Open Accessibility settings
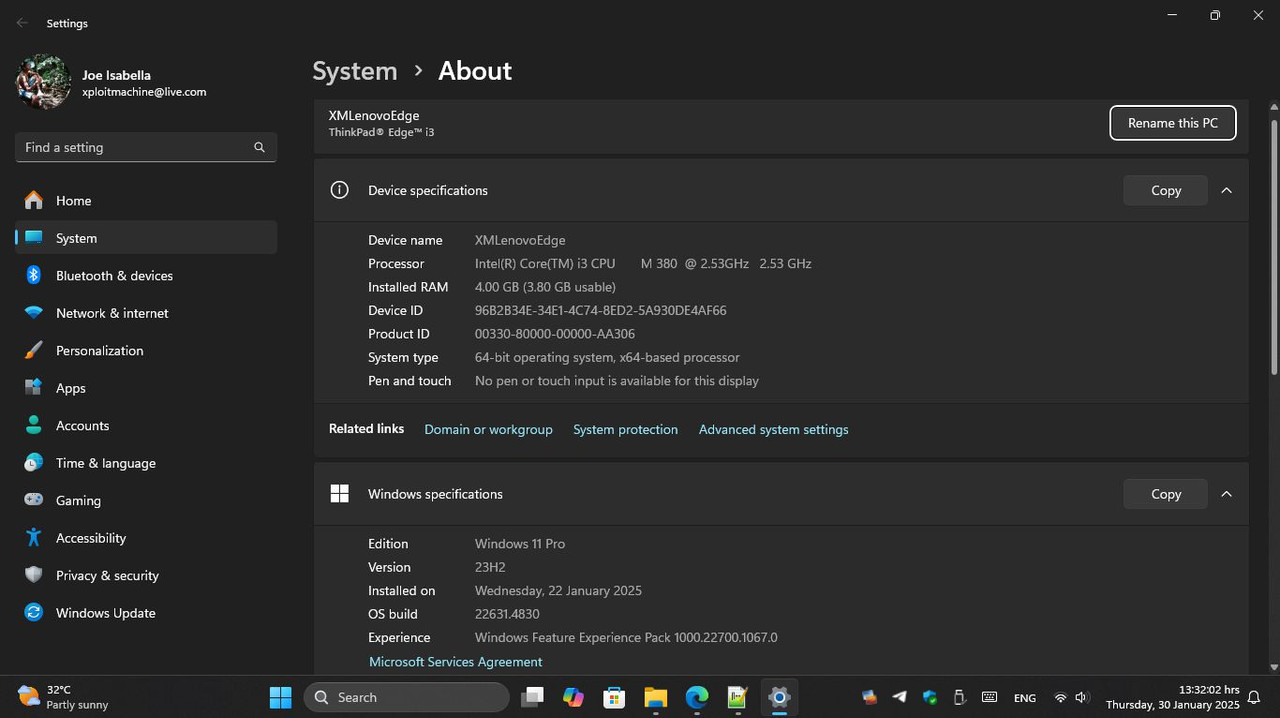The image size is (1280, 718). click(x=90, y=538)
